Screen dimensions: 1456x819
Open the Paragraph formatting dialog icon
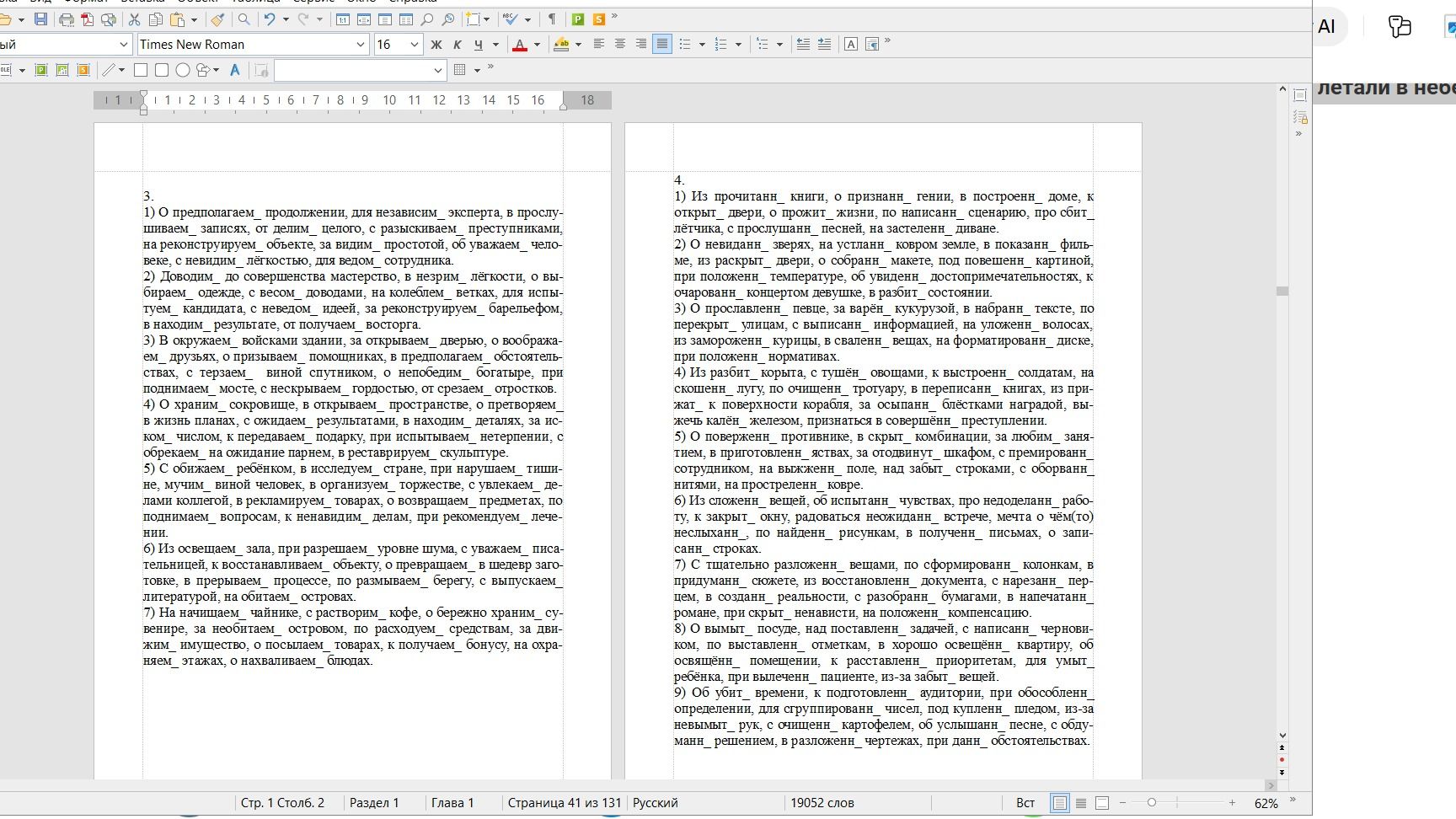coord(872,45)
